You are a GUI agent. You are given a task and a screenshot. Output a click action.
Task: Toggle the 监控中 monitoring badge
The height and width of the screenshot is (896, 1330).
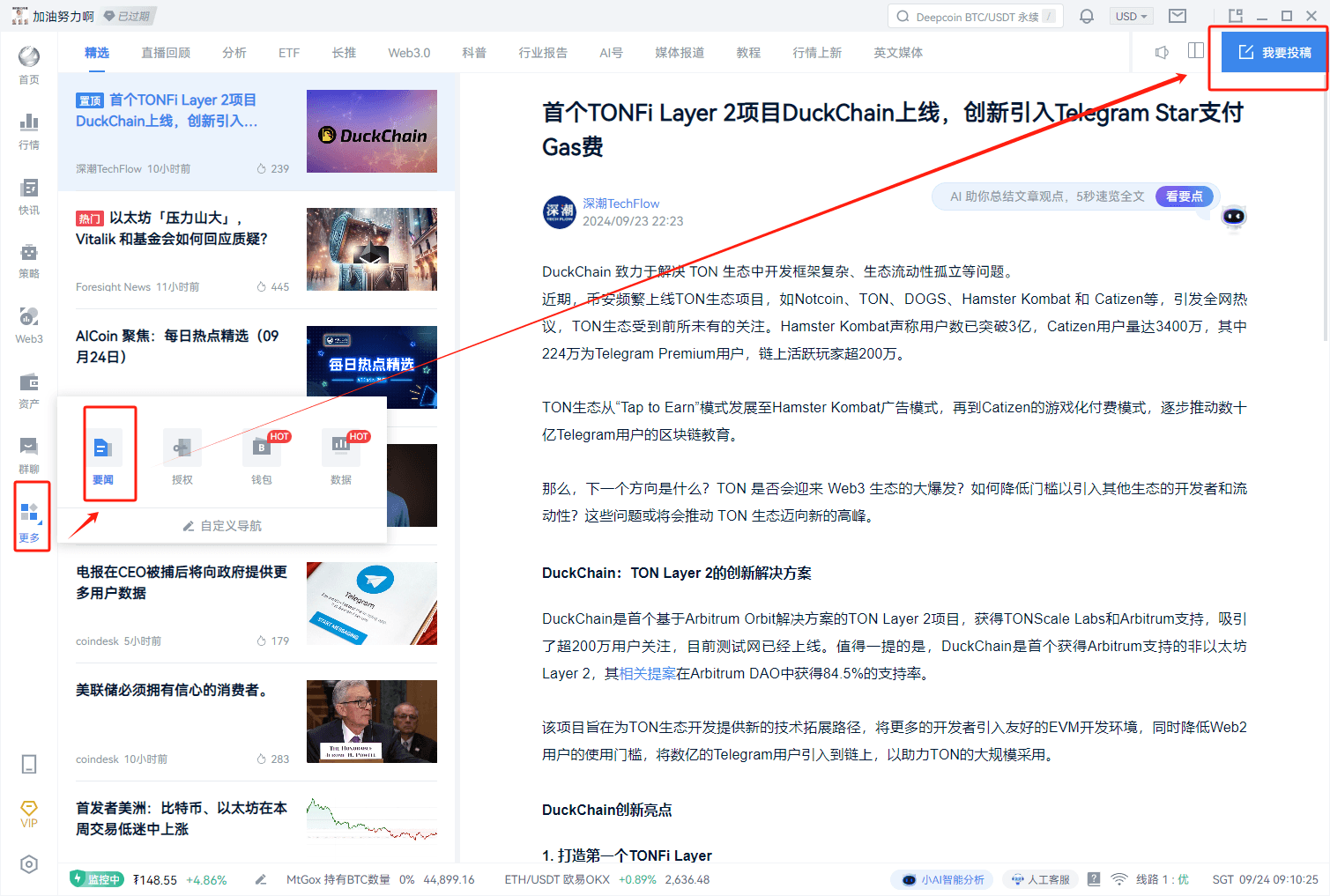[97, 879]
